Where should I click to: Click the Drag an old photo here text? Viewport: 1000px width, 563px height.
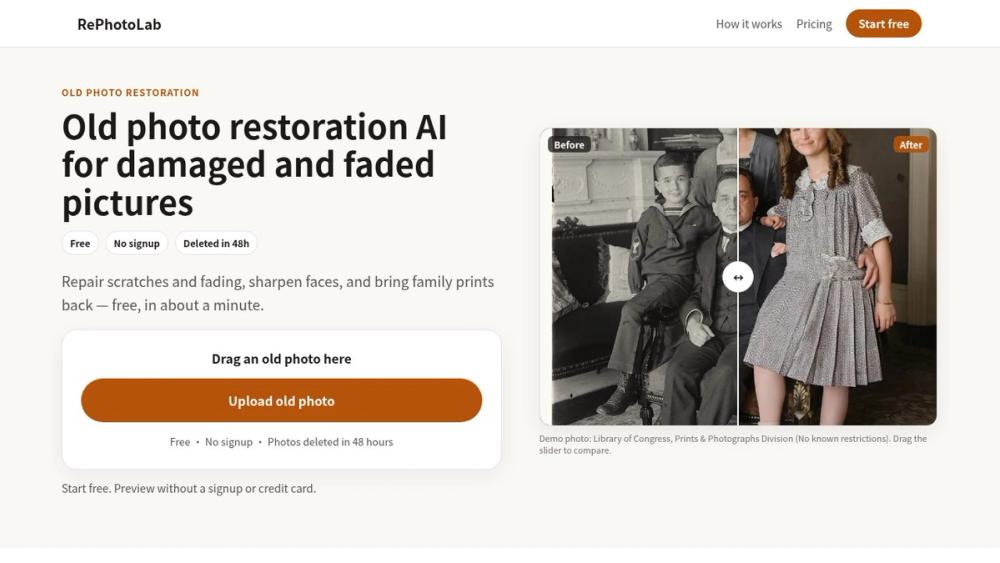[281, 359]
